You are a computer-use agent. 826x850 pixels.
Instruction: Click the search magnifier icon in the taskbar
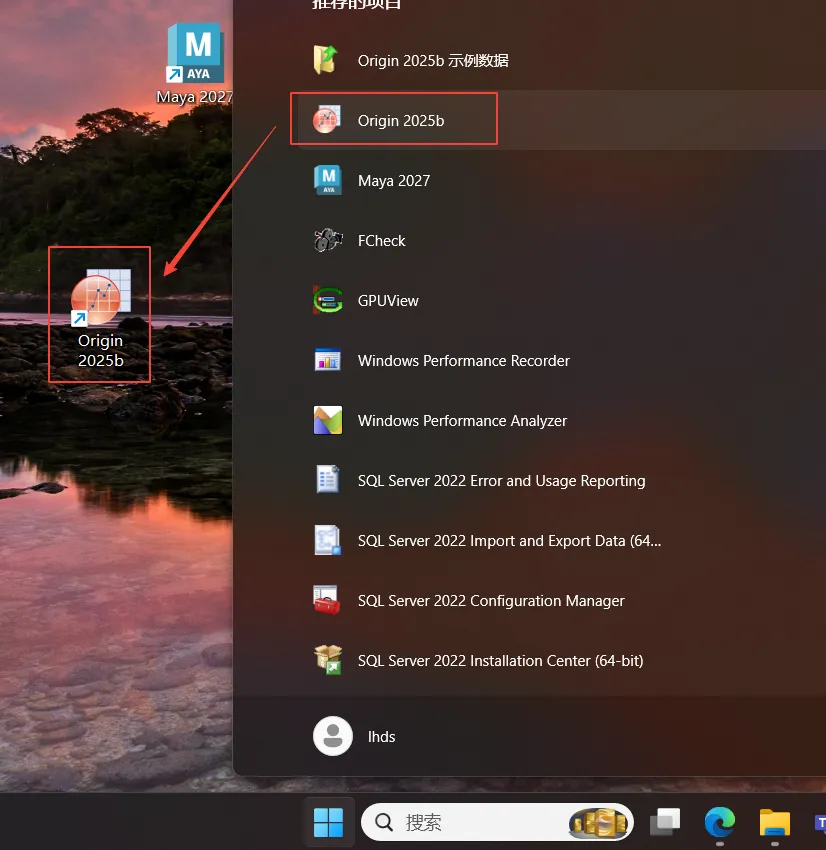[384, 822]
